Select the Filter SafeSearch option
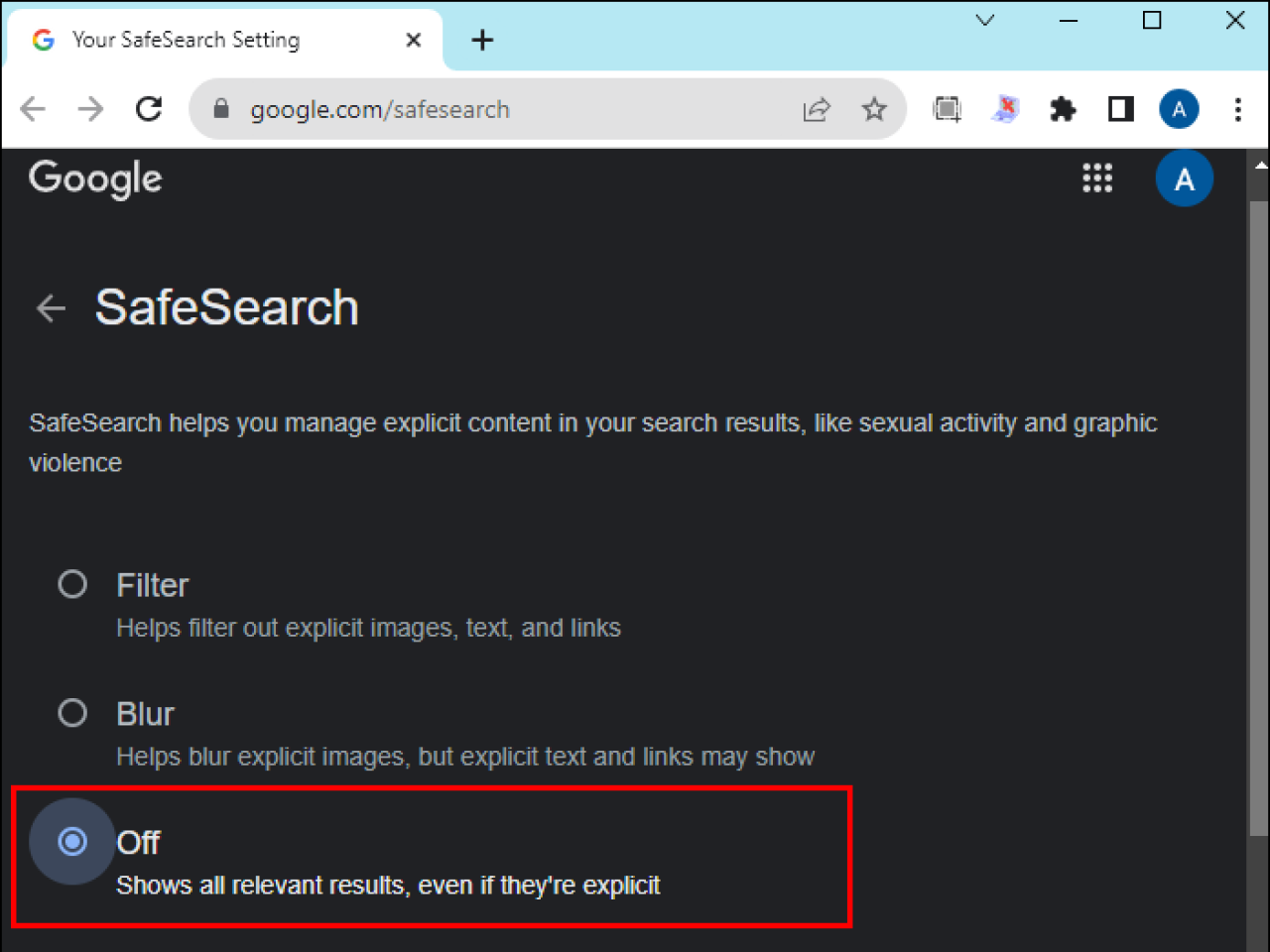This screenshot has width=1270, height=952. coord(71,584)
